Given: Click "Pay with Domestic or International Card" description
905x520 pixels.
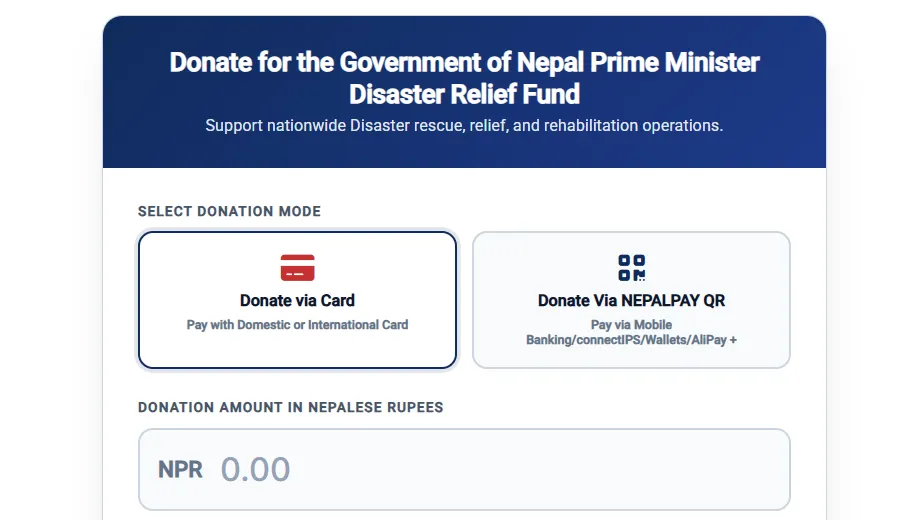Looking at the screenshot, I should pos(297,325).
